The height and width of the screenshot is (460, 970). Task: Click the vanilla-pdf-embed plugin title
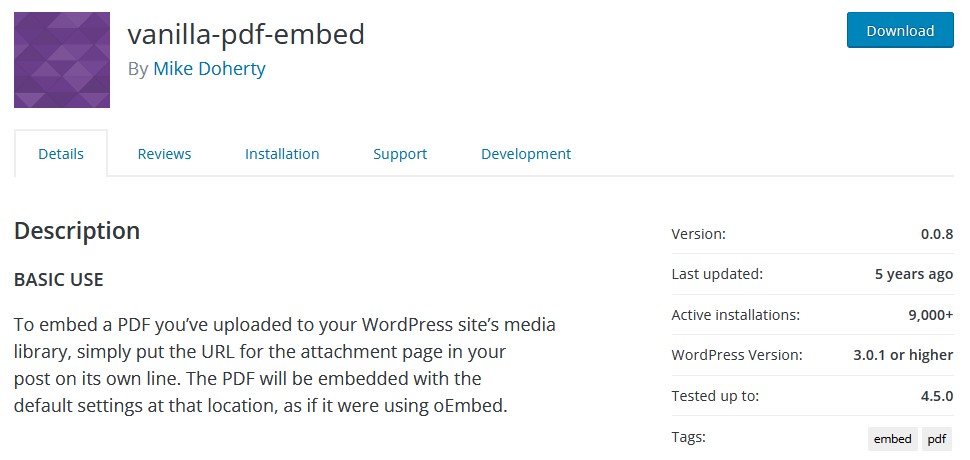[x=246, y=34]
